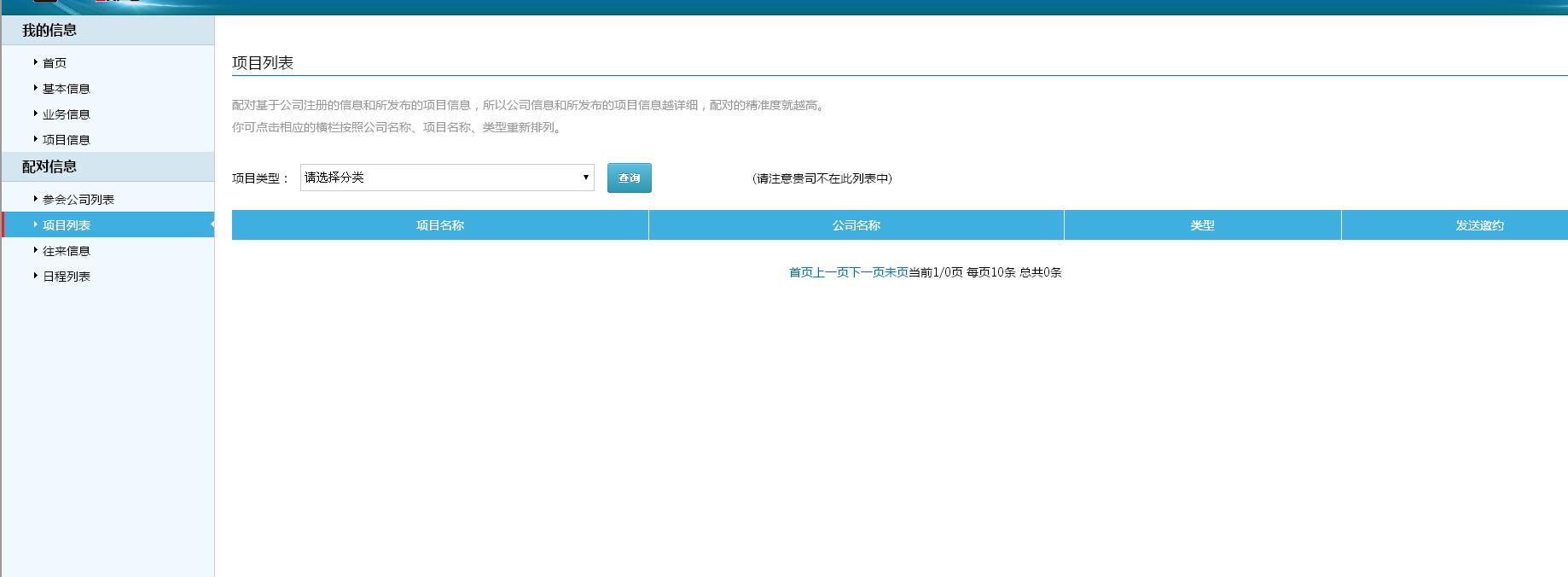
Task: Go to next page via 下一页
Action: coord(867,272)
